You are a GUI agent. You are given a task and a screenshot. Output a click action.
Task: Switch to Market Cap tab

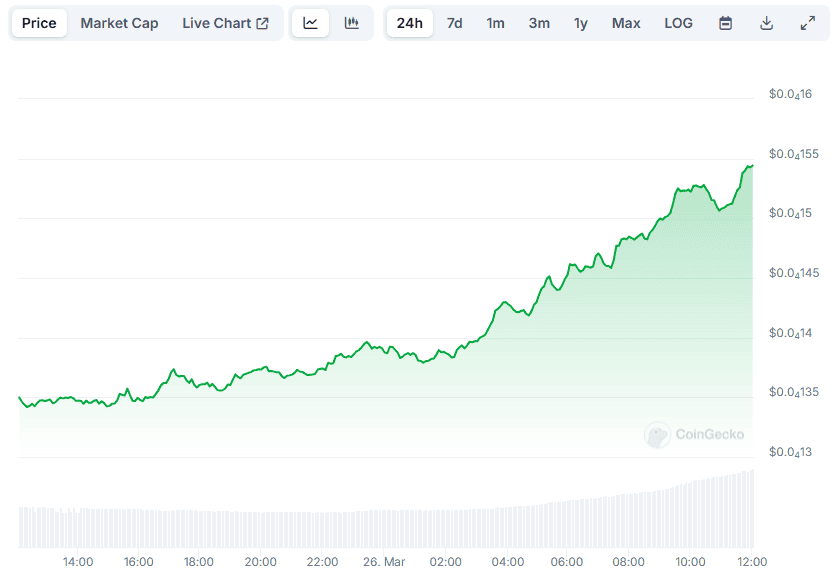click(119, 23)
